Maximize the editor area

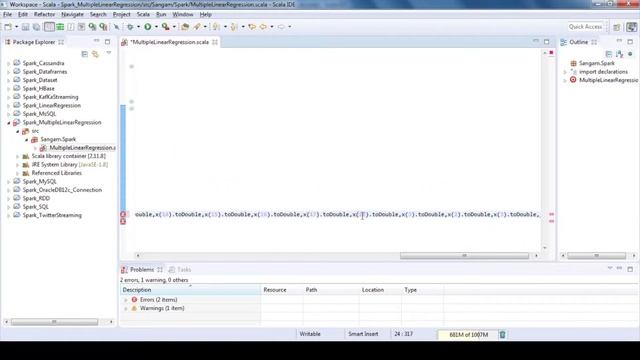tap(547, 42)
